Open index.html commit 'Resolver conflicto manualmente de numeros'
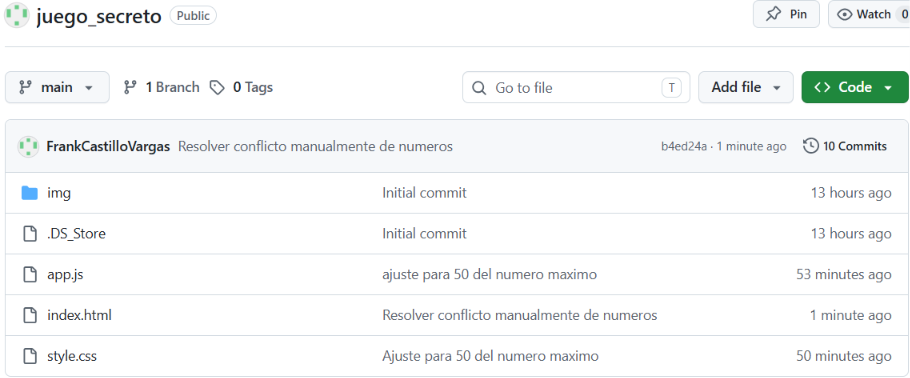The width and height of the screenshot is (910, 378). [519, 315]
